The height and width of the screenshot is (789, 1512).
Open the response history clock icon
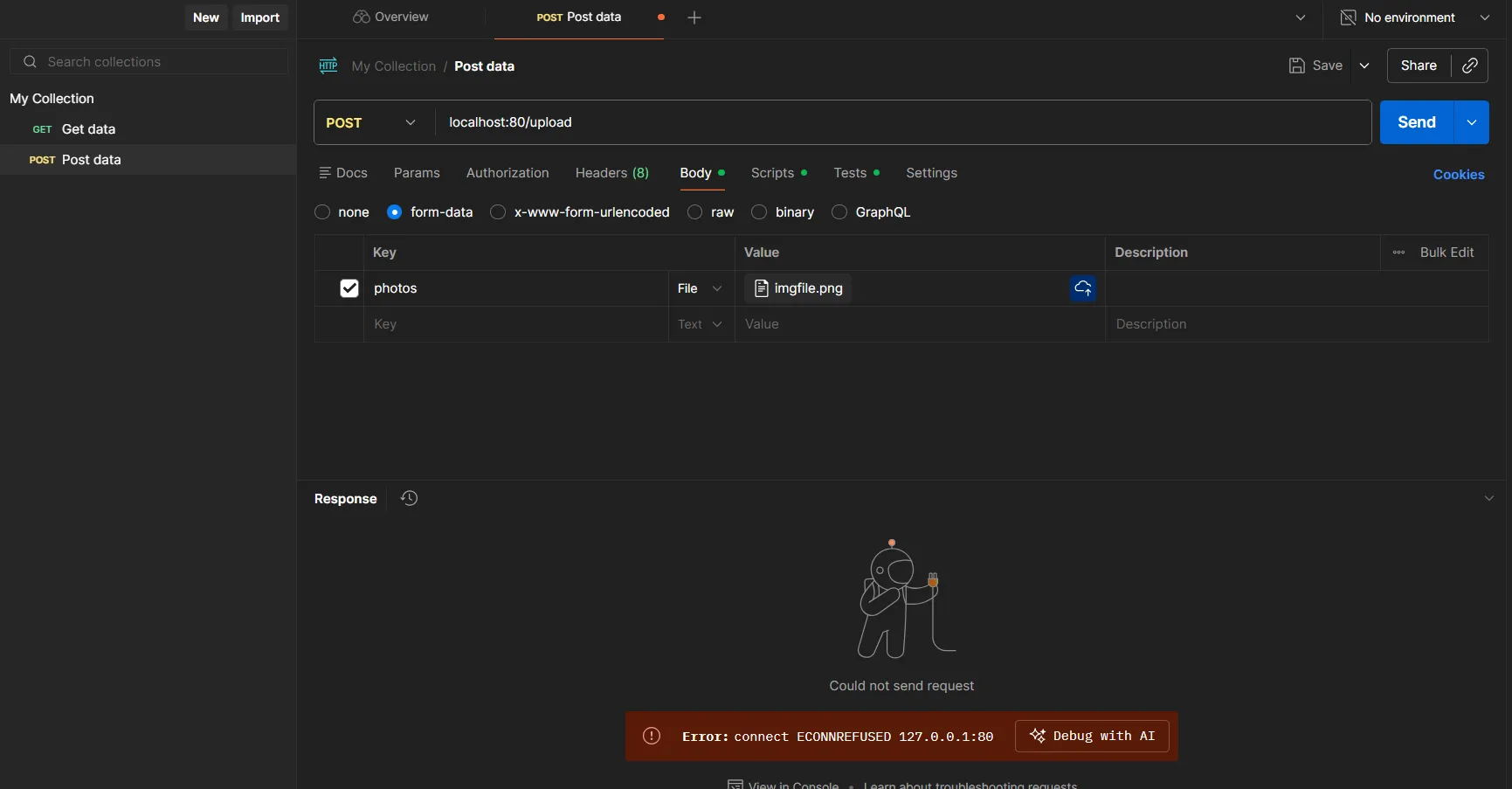click(409, 498)
